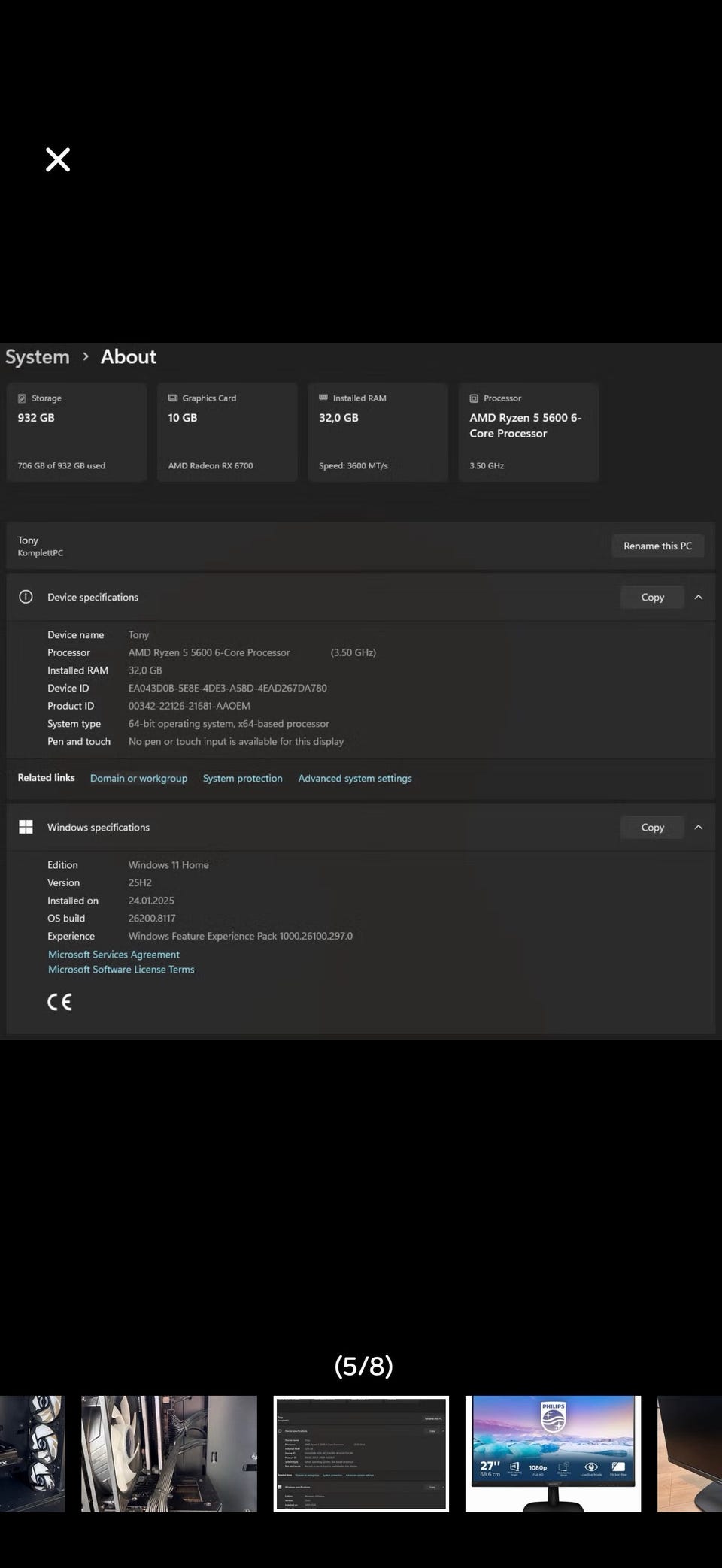Image resolution: width=722 pixels, height=1568 pixels.
Task: Open the Installed RAM 32,0 GB card
Action: point(378,432)
